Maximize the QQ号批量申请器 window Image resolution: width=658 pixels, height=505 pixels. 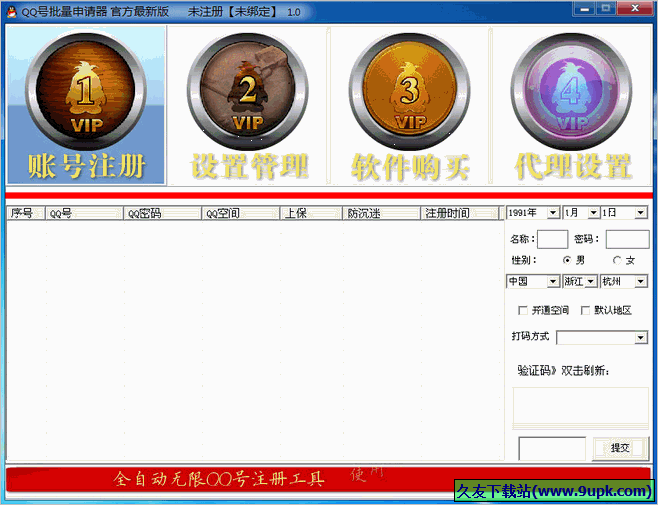point(606,8)
